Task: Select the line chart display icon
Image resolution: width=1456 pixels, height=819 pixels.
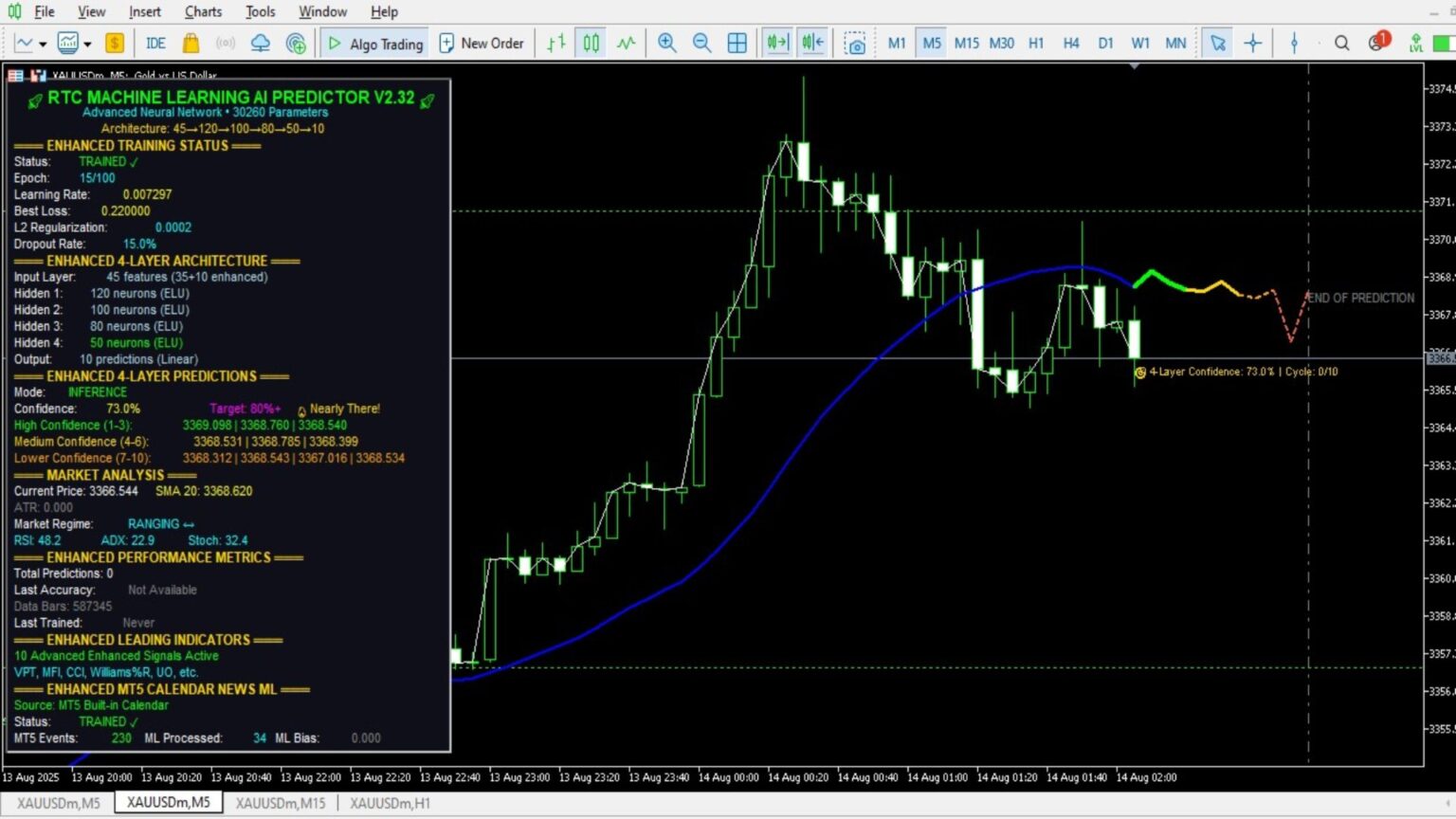Action: point(626,43)
